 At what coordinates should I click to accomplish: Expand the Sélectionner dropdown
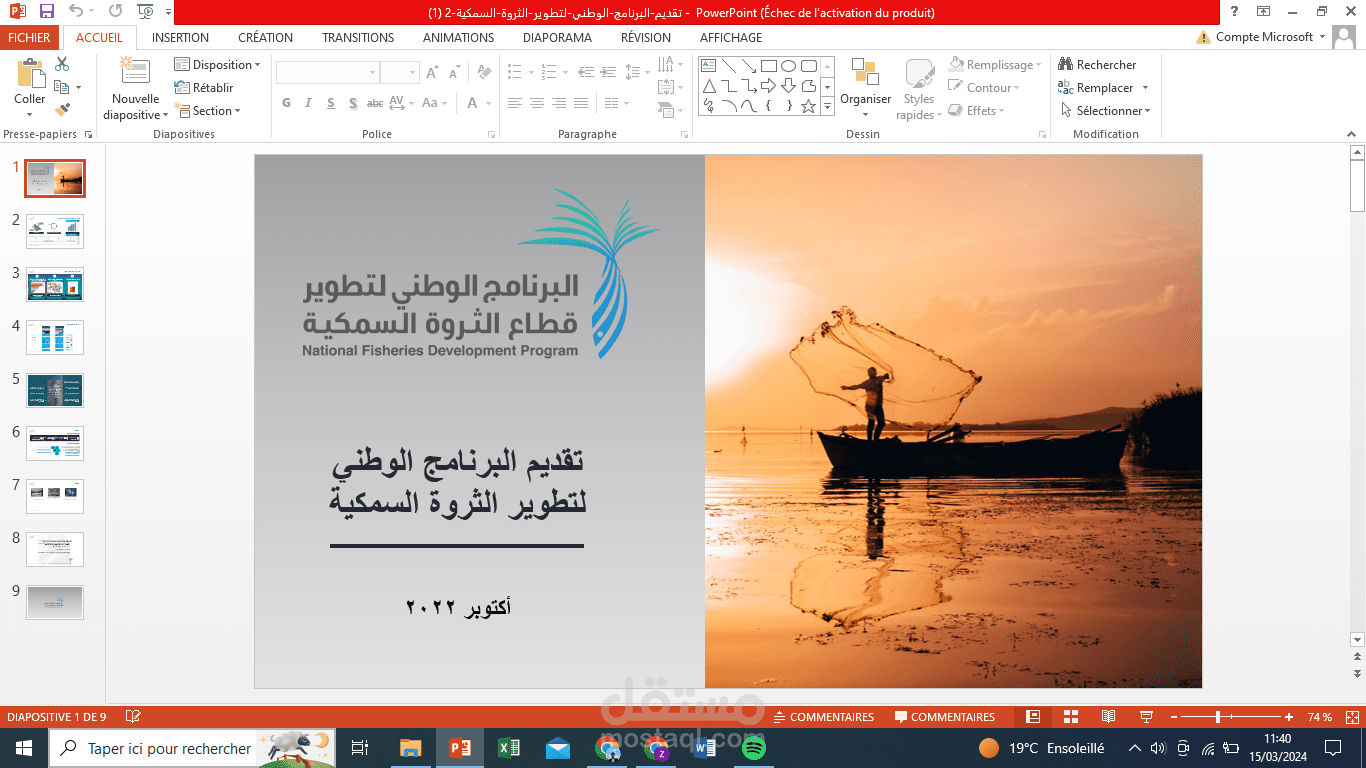(x=1105, y=110)
